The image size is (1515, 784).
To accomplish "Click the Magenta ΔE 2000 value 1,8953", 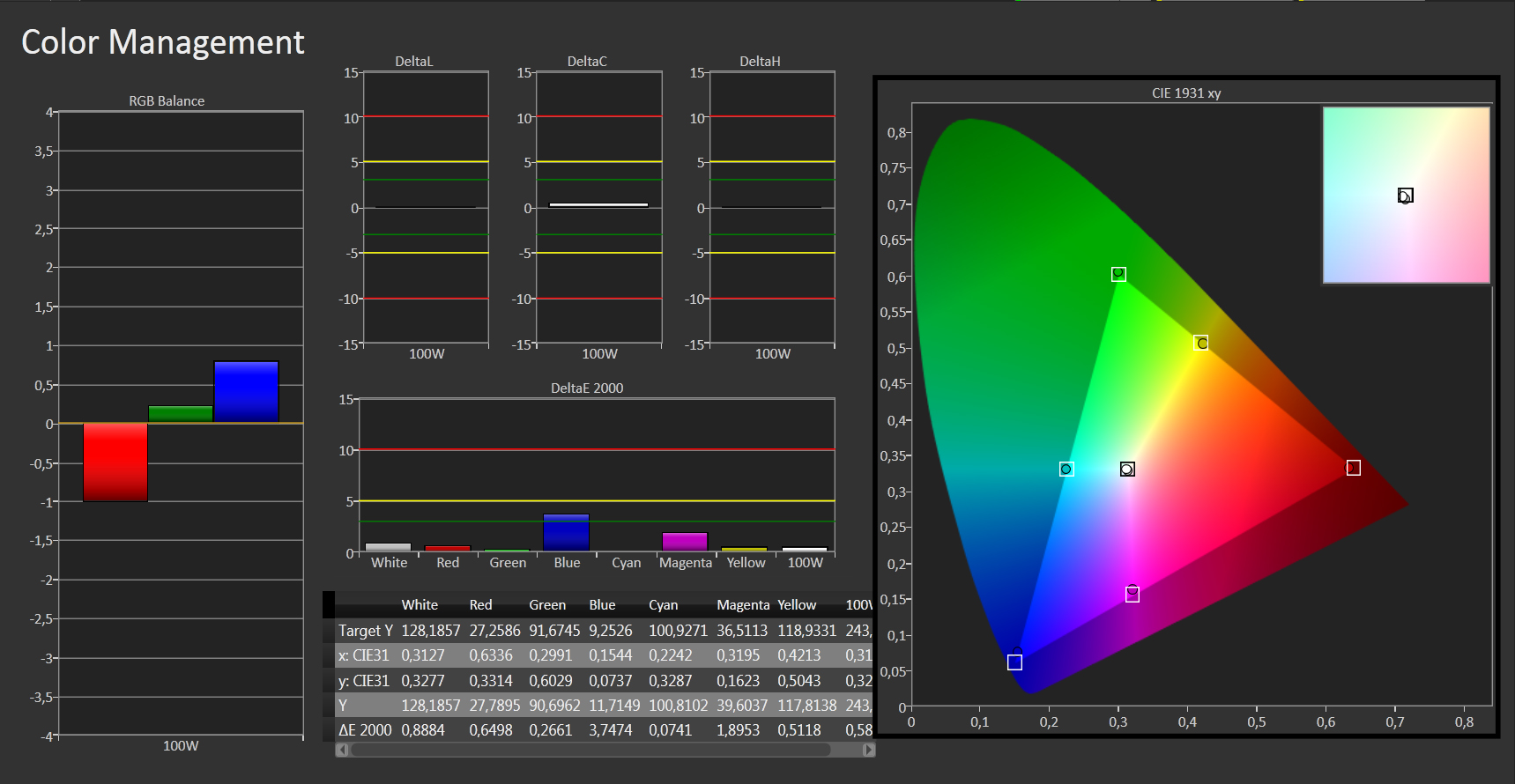I will pos(742,730).
